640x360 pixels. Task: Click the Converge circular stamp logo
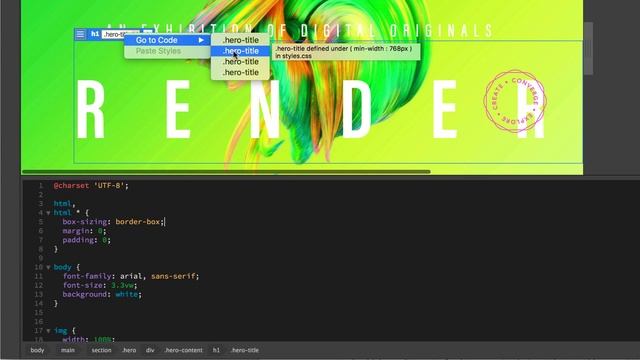pyautogui.click(x=515, y=101)
